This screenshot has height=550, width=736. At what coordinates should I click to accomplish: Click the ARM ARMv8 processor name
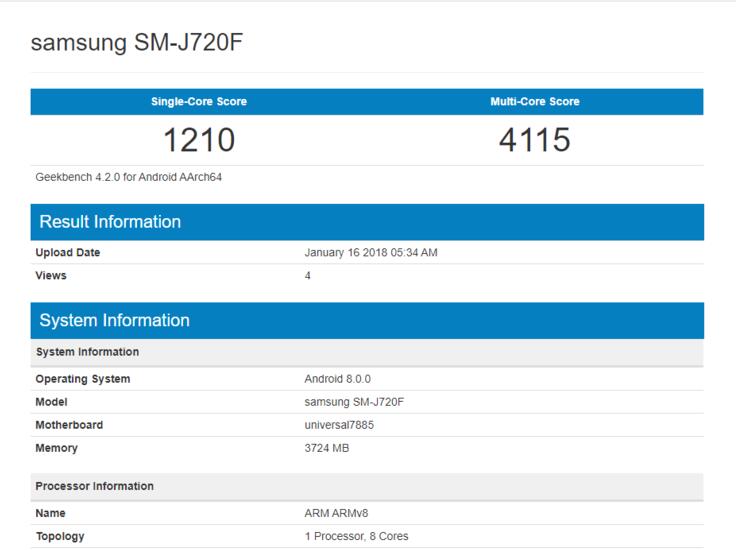pyautogui.click(x=336, y=513)
